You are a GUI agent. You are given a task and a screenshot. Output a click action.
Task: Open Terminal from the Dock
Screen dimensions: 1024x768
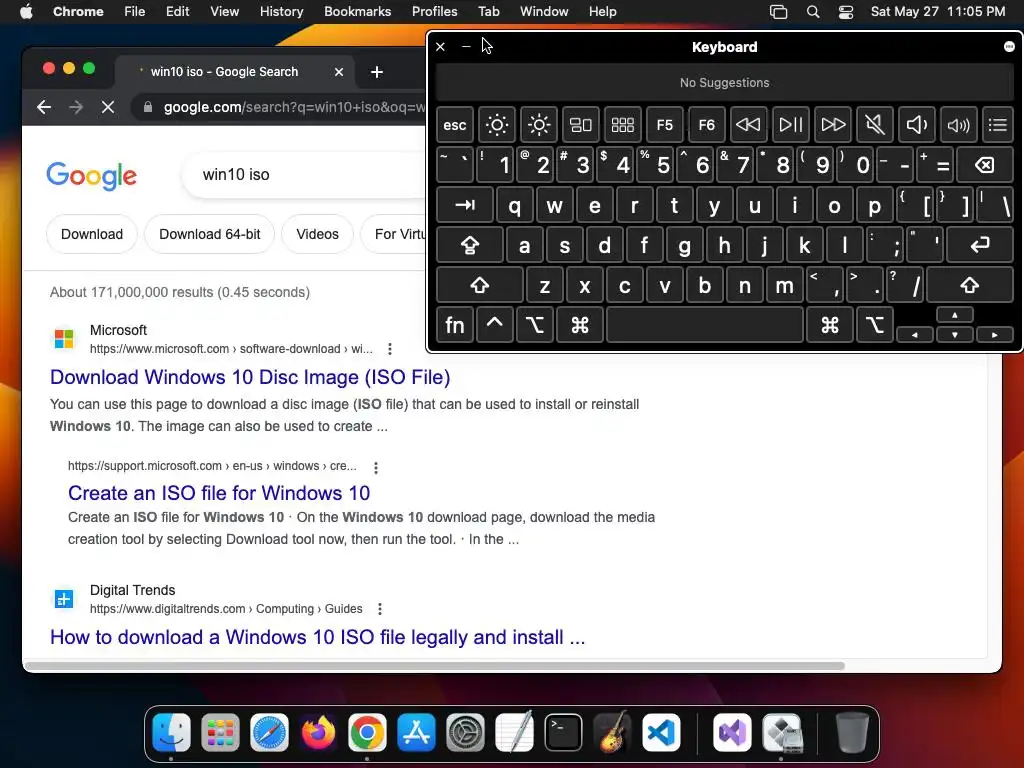563,732
